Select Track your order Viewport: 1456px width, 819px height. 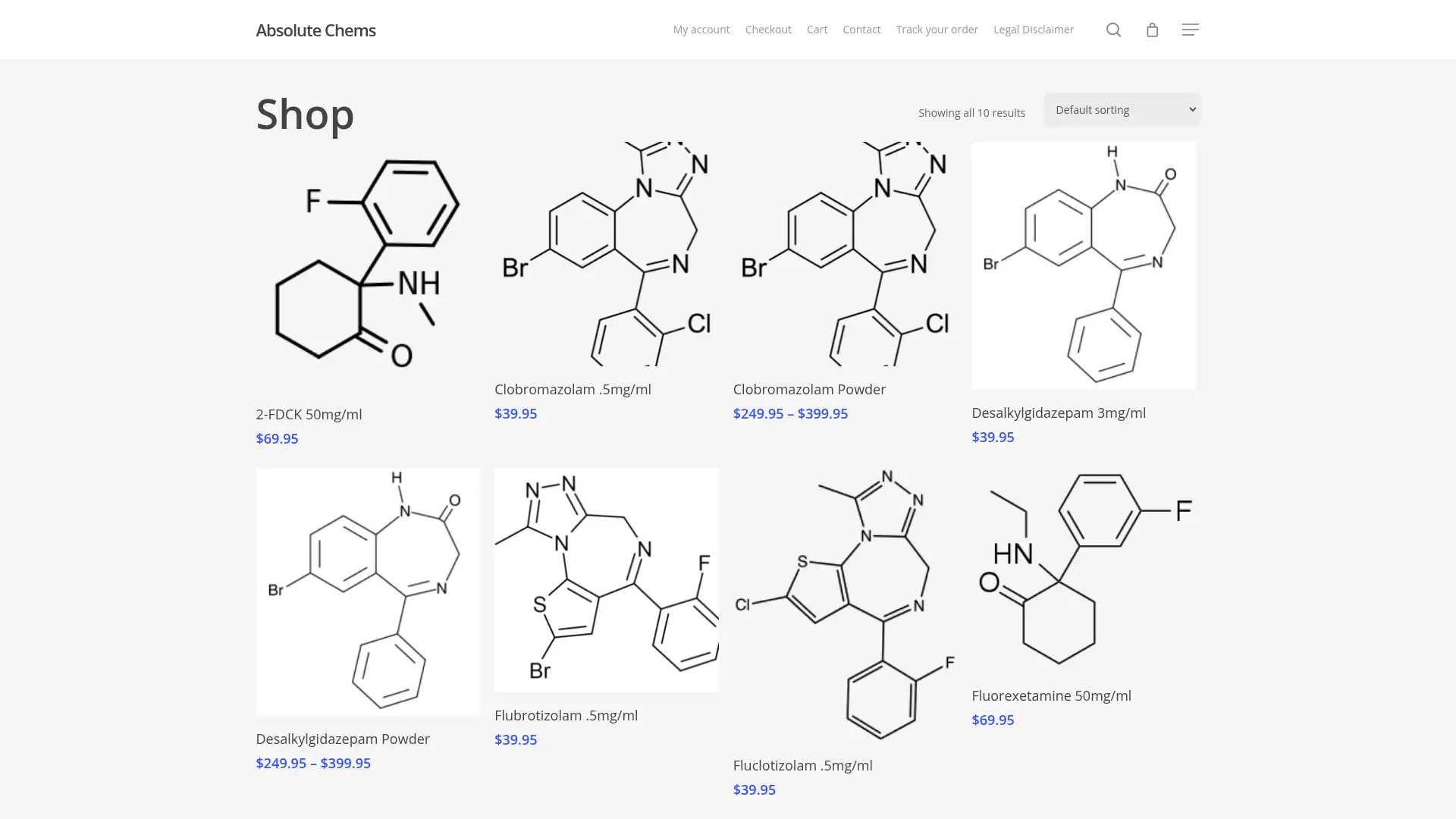[x=937, y=30]
